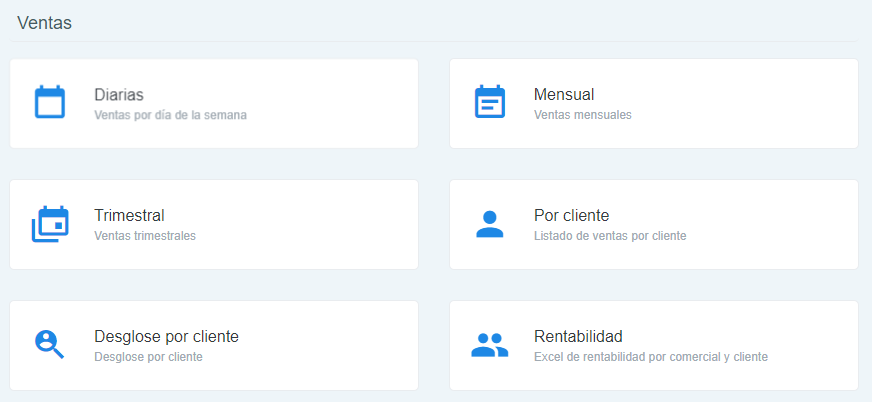Click the stacked calendar icon for Trimestral
The image size is (872, 402).
[50, 224]
